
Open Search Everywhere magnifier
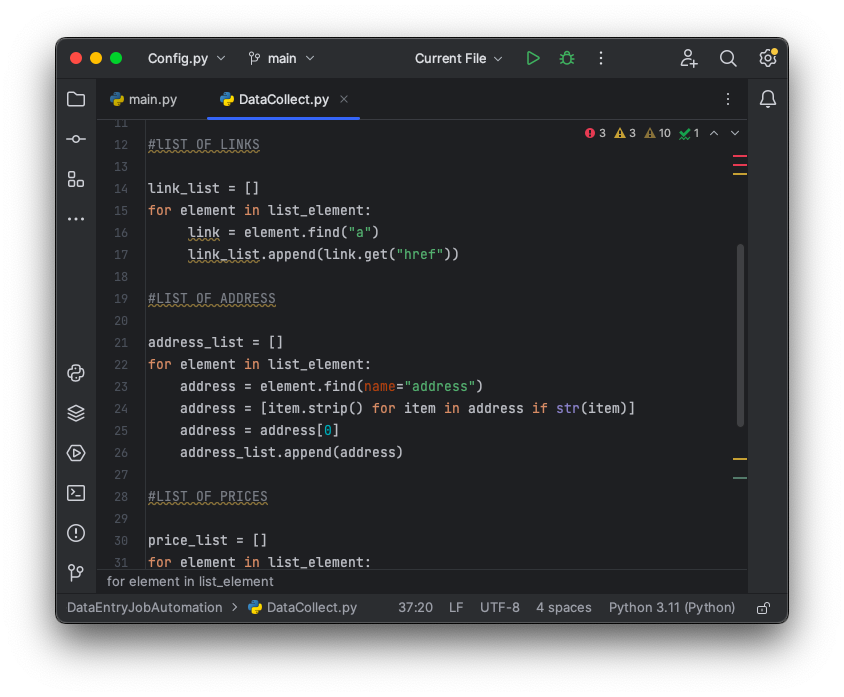click(x=728, y=58)
